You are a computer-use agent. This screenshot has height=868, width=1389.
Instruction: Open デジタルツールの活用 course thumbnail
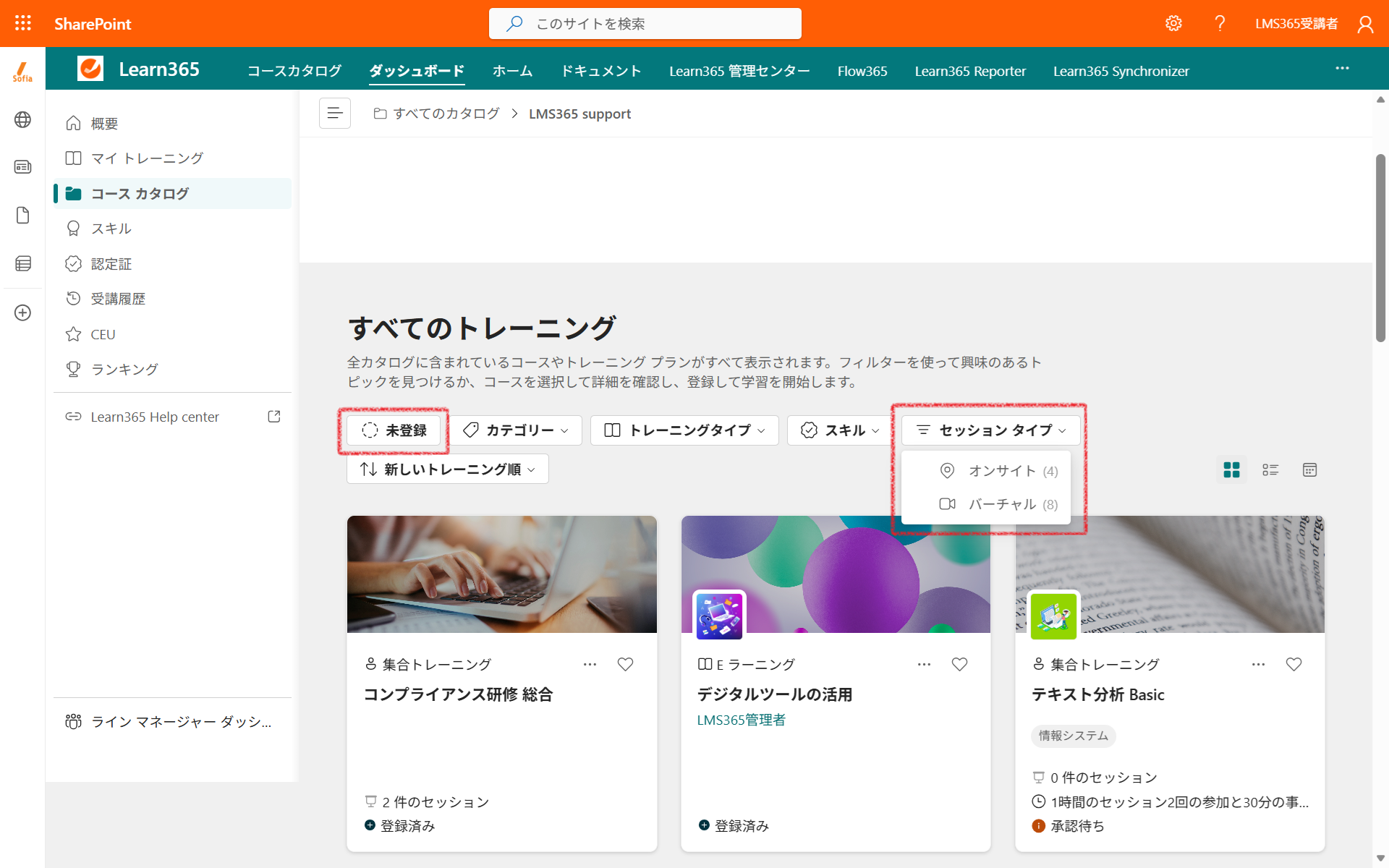point(836,574)
